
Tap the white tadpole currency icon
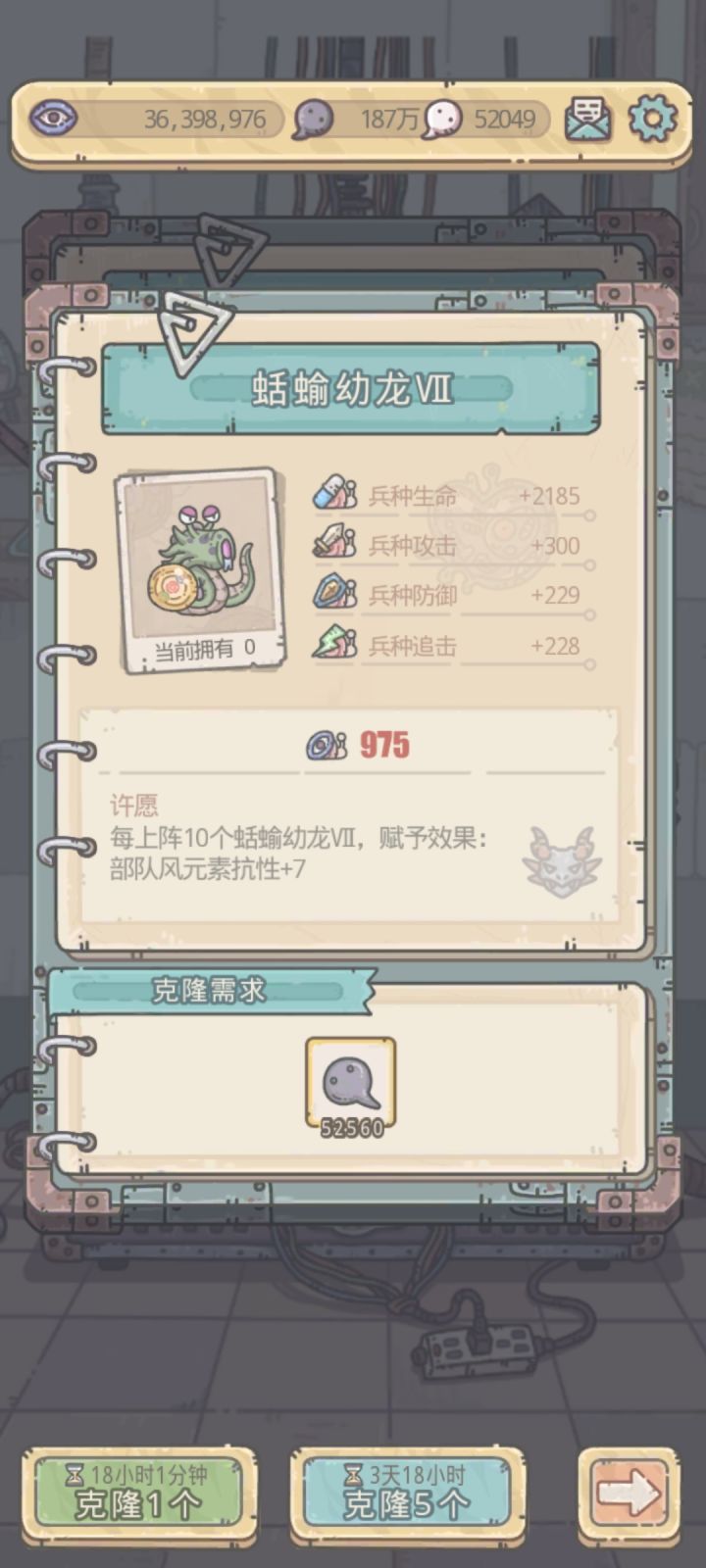click(x=441, y=120)
